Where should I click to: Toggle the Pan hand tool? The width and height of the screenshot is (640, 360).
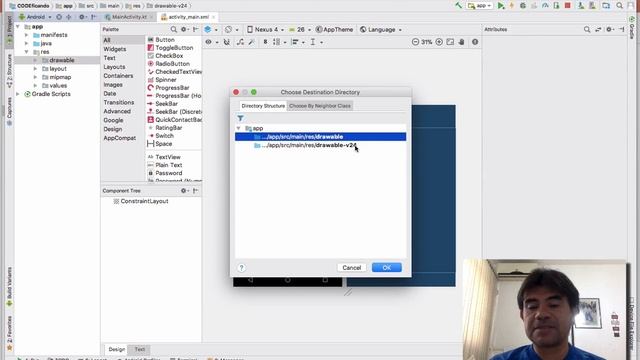click(462, 42)
